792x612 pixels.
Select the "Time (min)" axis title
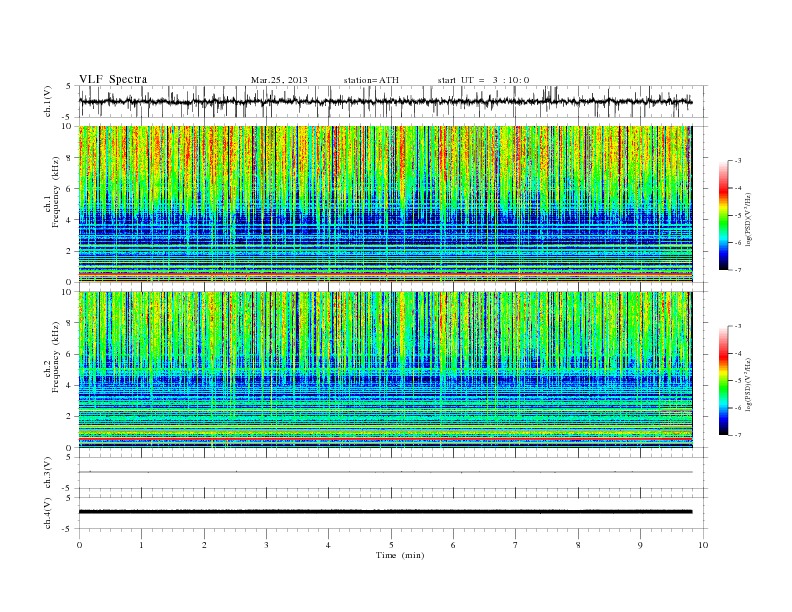[x=400, y=555]
